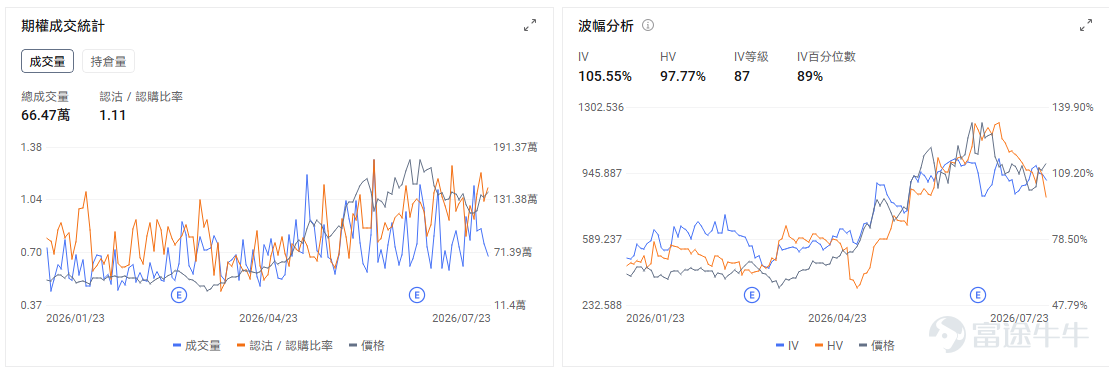Click the 2026/07/23 date on the volatility chart
The width and height of the screenshot is (1109, 371).
[x=1018, y=318]
